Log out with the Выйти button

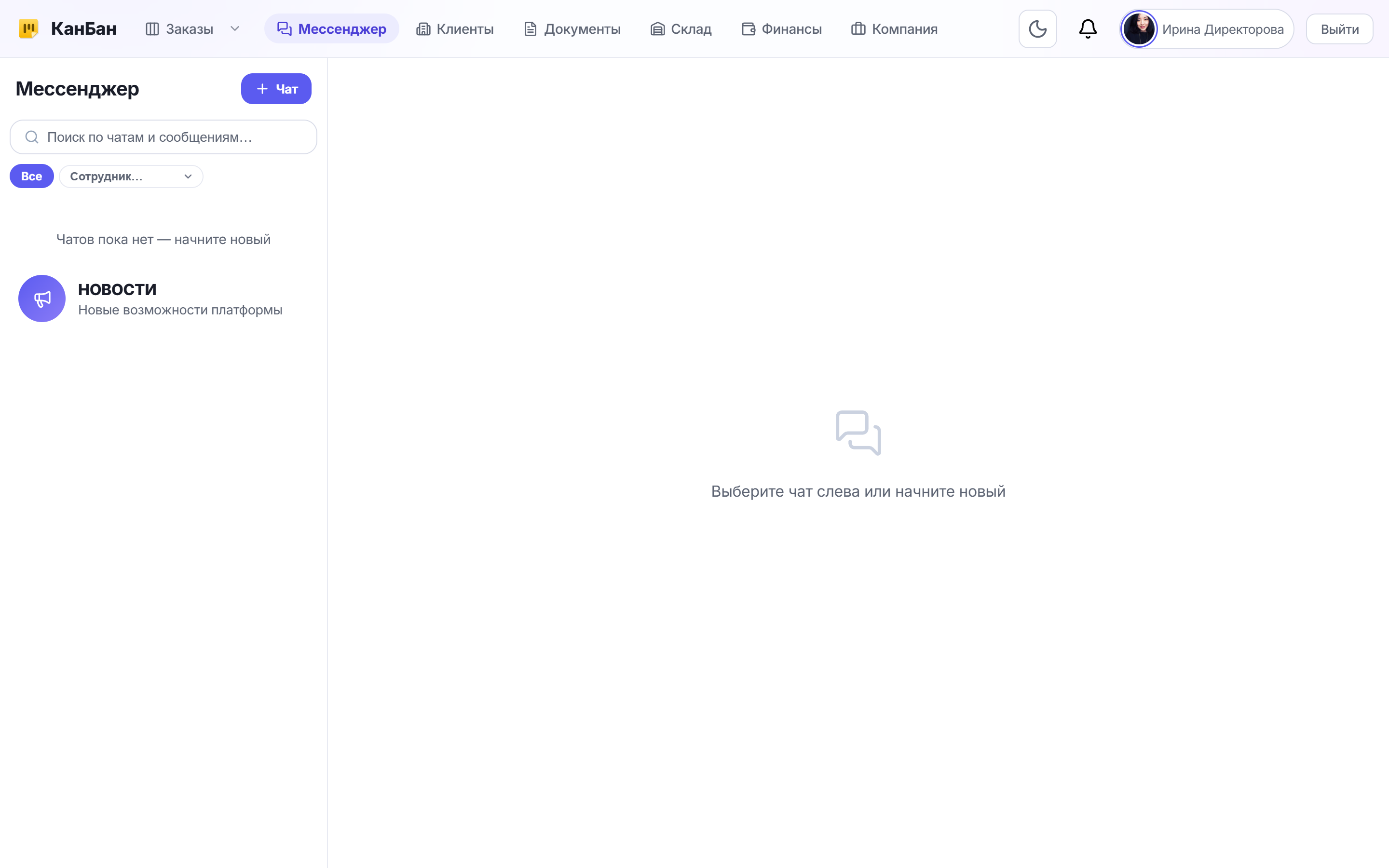point(1339,29)
